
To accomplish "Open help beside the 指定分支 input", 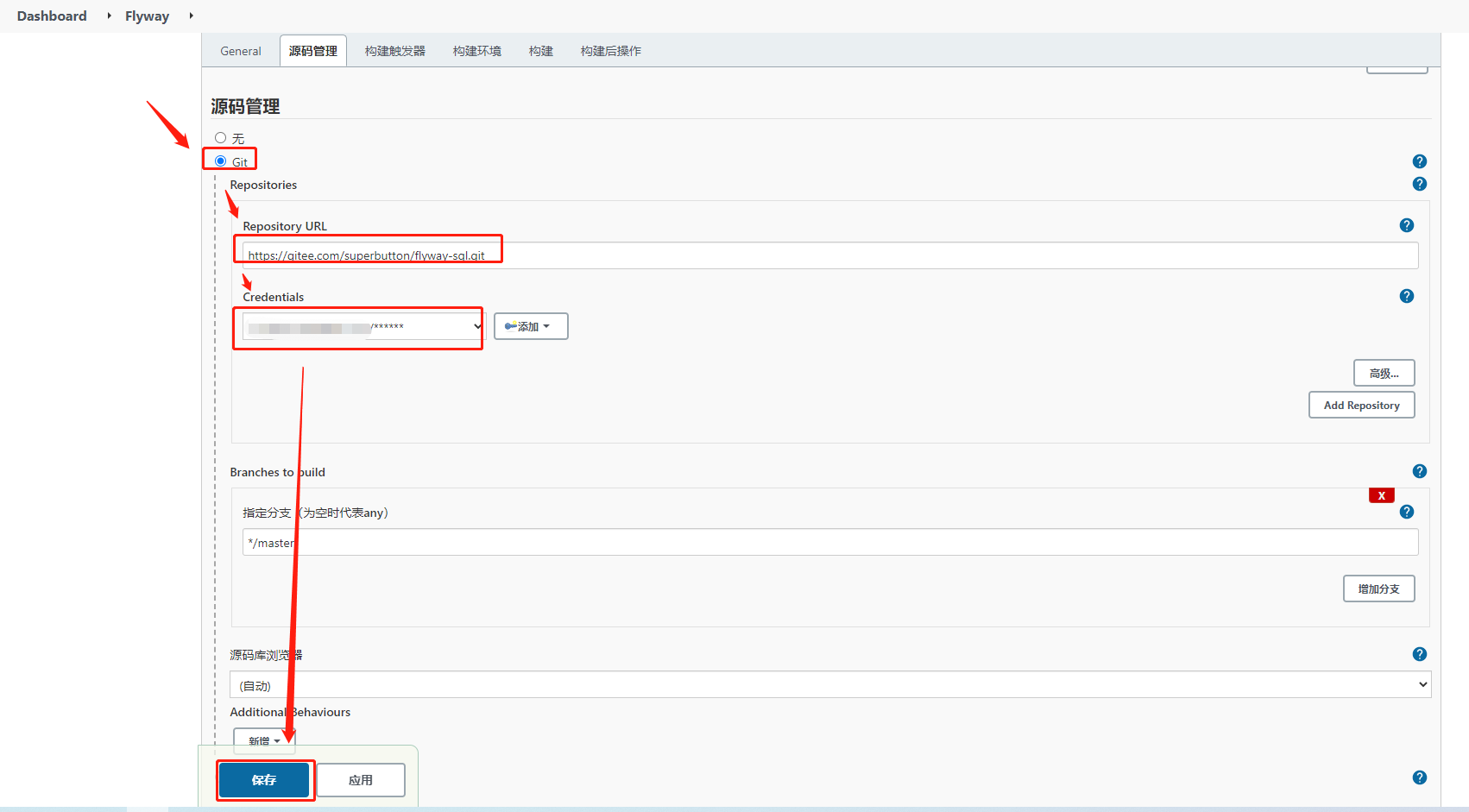I will [x=1407, y=511].
